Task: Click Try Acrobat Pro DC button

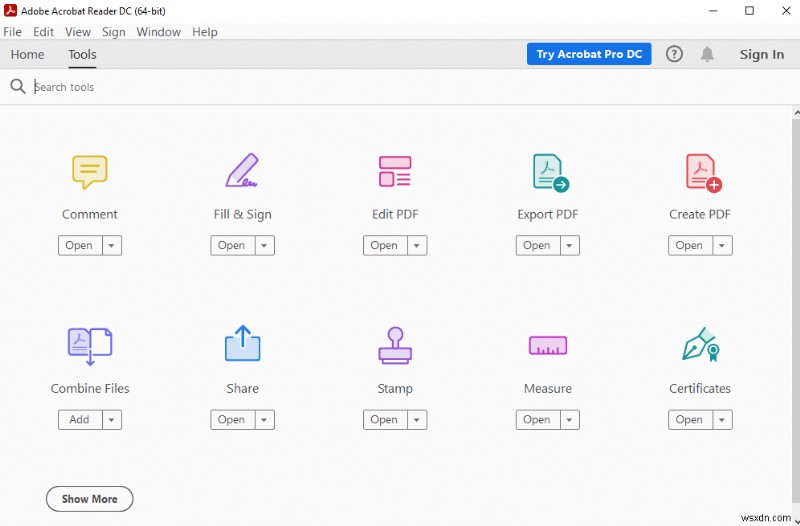Action: coord(589,54)
